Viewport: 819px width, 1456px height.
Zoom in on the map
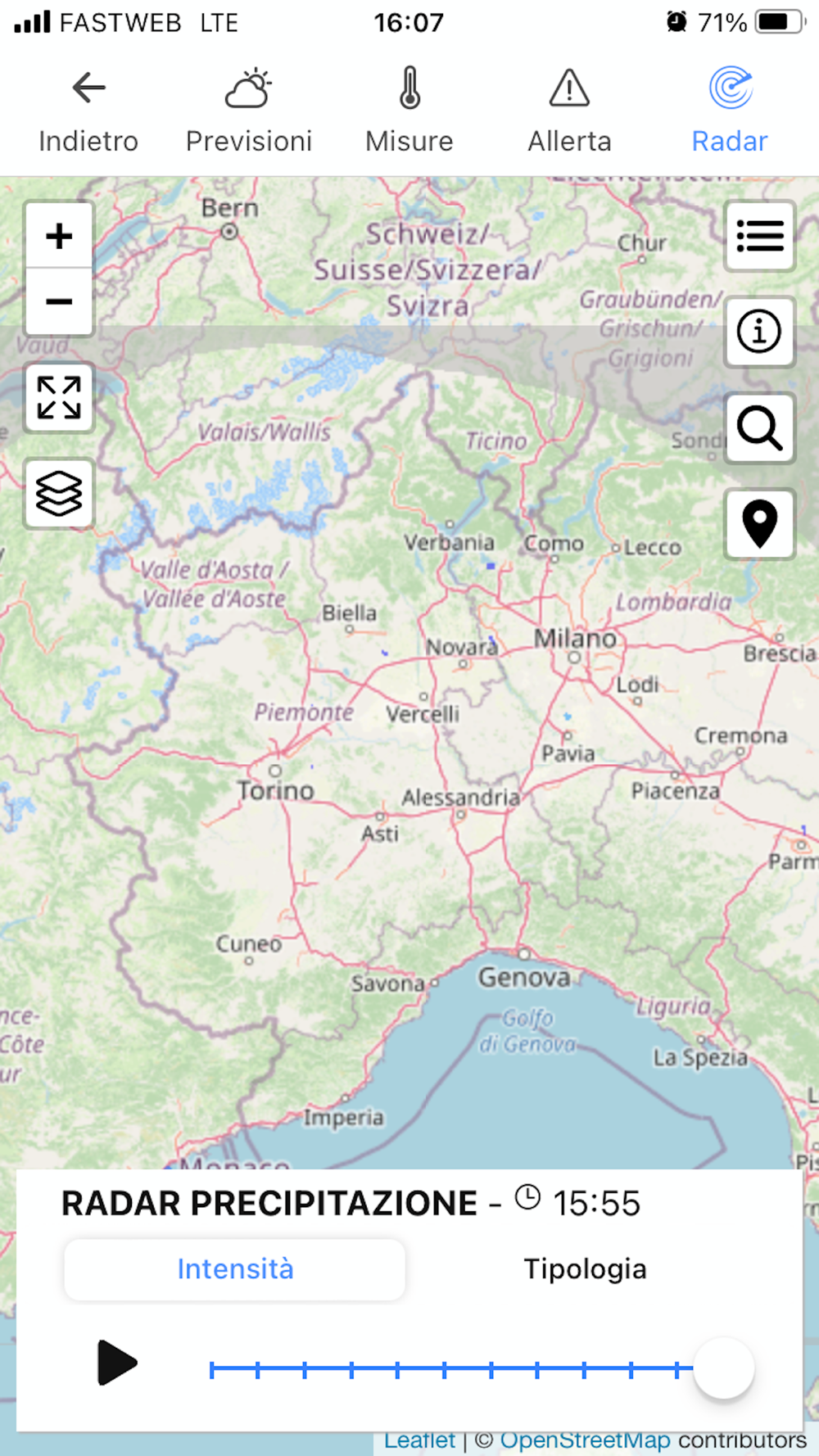(x=59, y=236)
